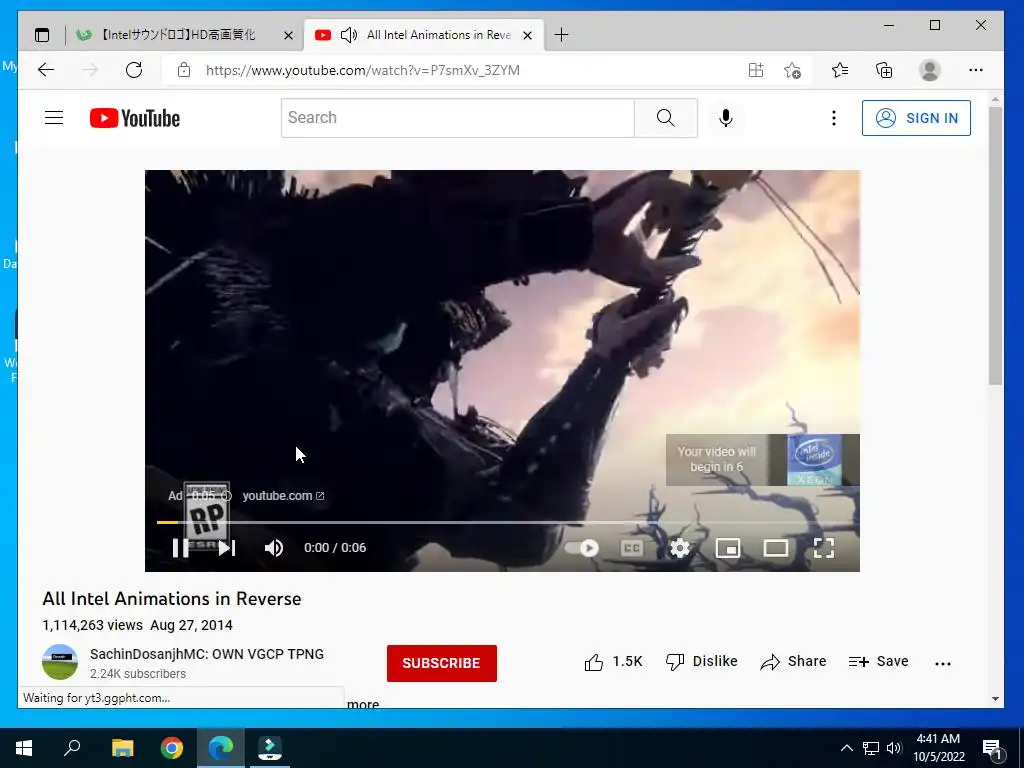Click the video progress bar
The height and width of the screenshot is (768, 1024).
click(x=502, y=522)
